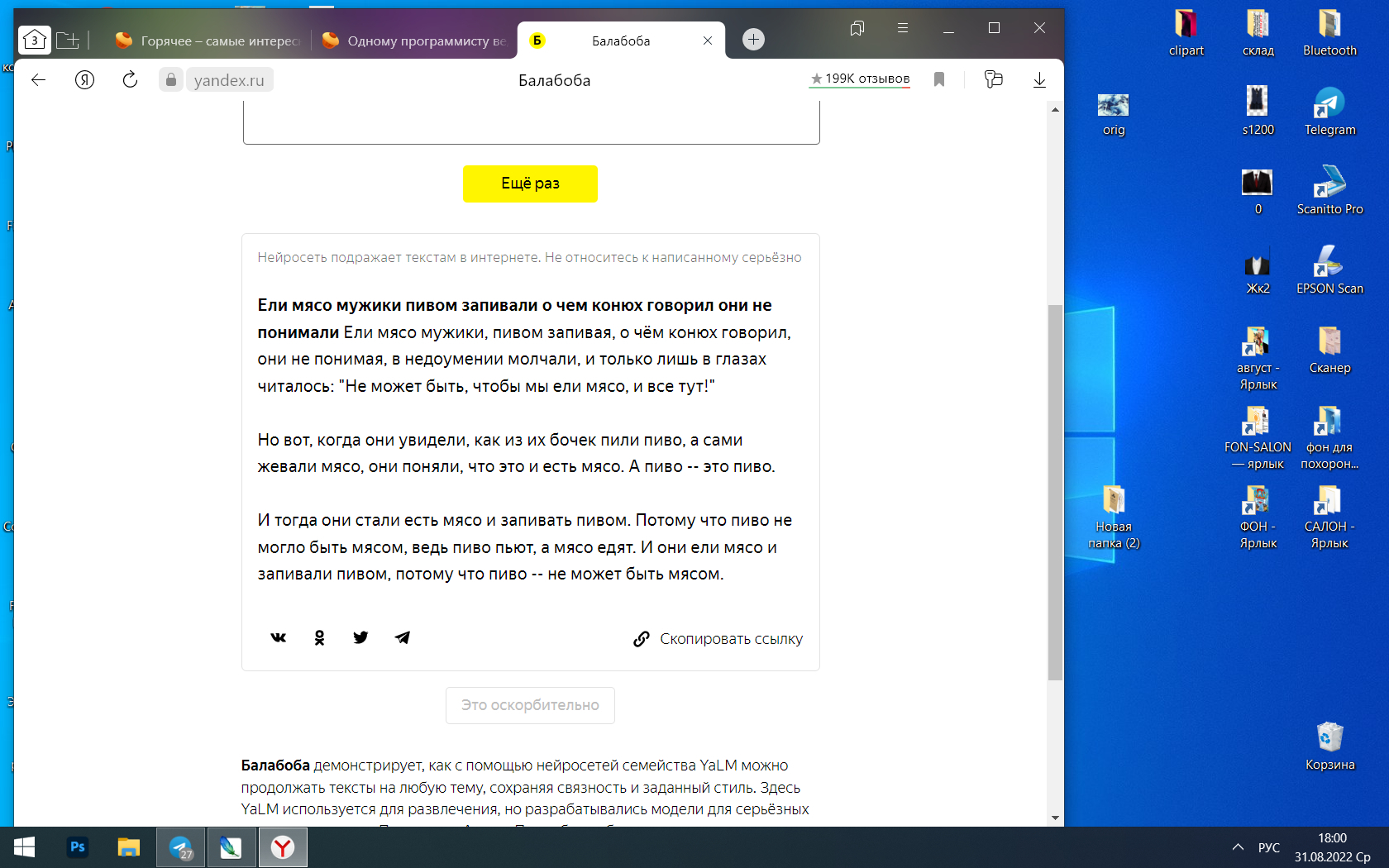Share the text via VK icon
This screenshot has height=868, width=1389.
click(x=279, y=637)
